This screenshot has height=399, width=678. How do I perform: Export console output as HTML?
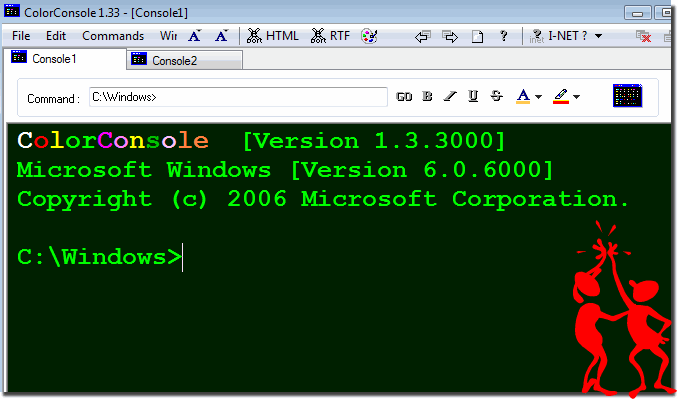[x=272, y=36]
